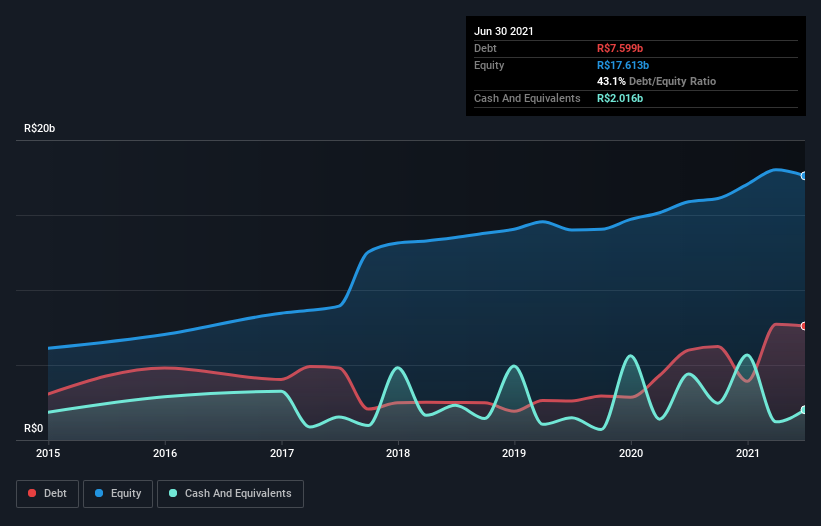Click the 2018 axis label
This screenshot has height=526, width=821.
tap(398, 453)
